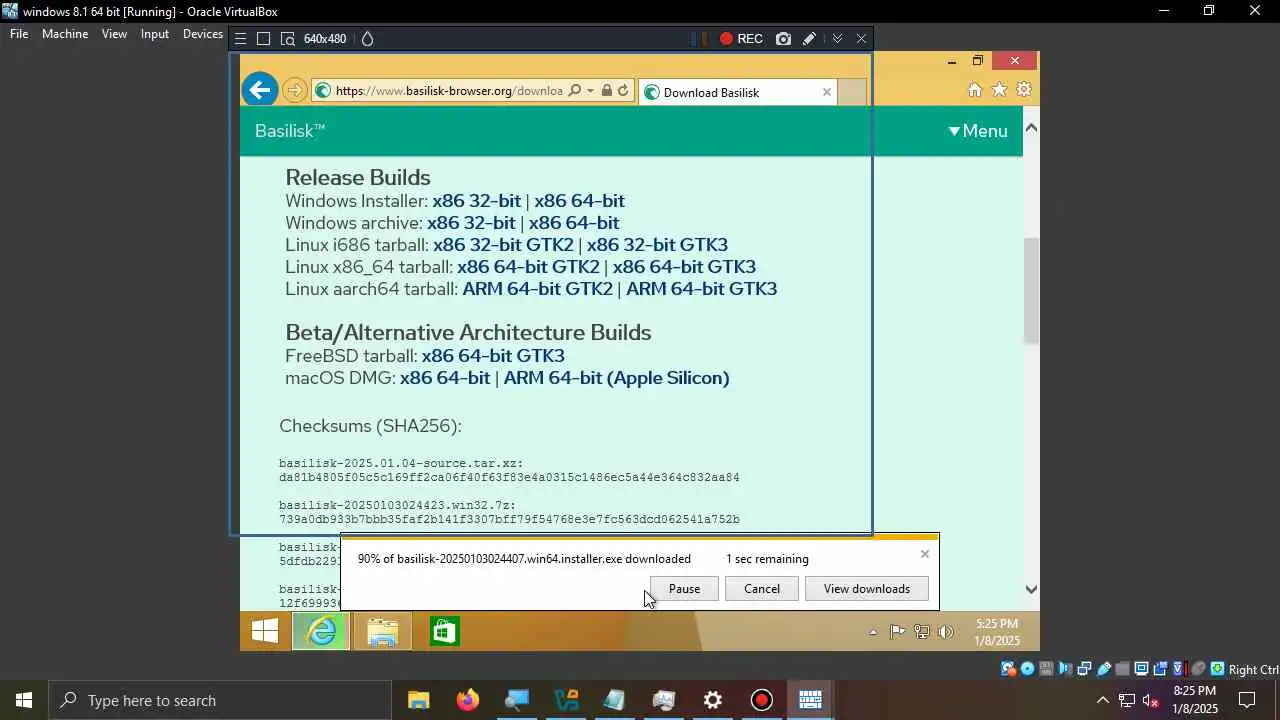Image resolution: width=1280 pixels, height=720 pixels.
Task: Expand the Basilisk site Menu dropdown
Action: click(978, 131)
